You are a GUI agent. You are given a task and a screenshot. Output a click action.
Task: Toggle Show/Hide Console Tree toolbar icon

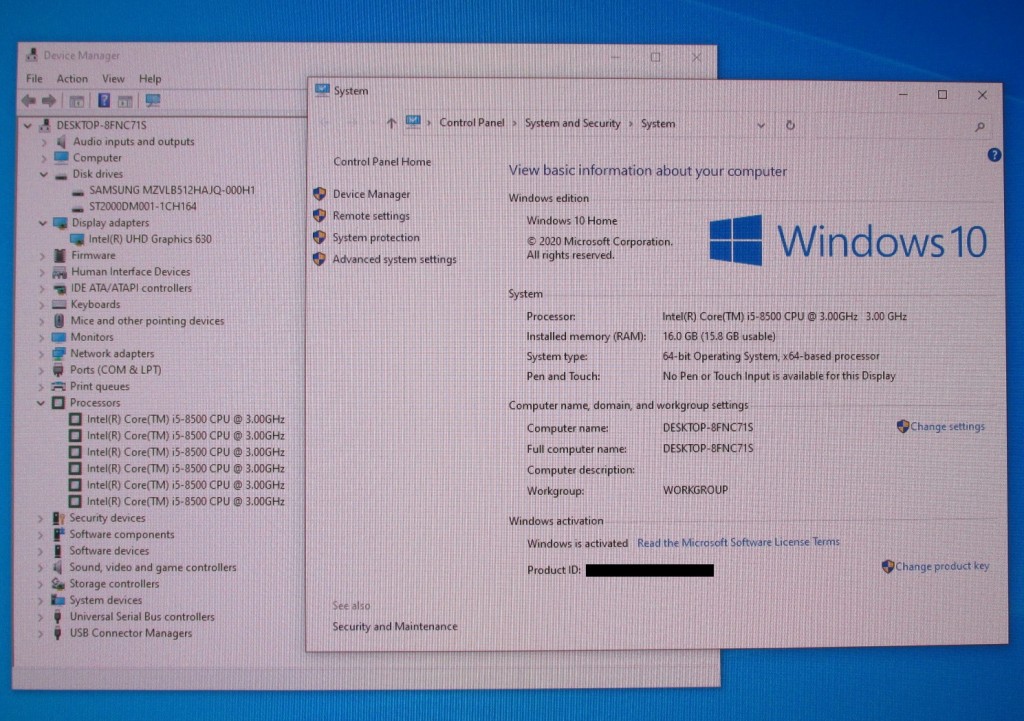click(76, 101)
